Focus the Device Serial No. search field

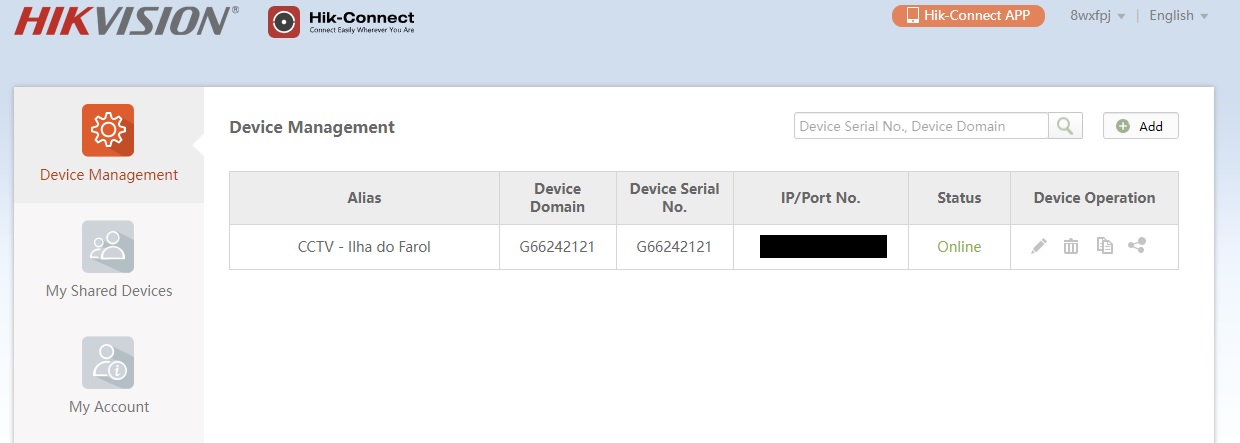[921, 126]
